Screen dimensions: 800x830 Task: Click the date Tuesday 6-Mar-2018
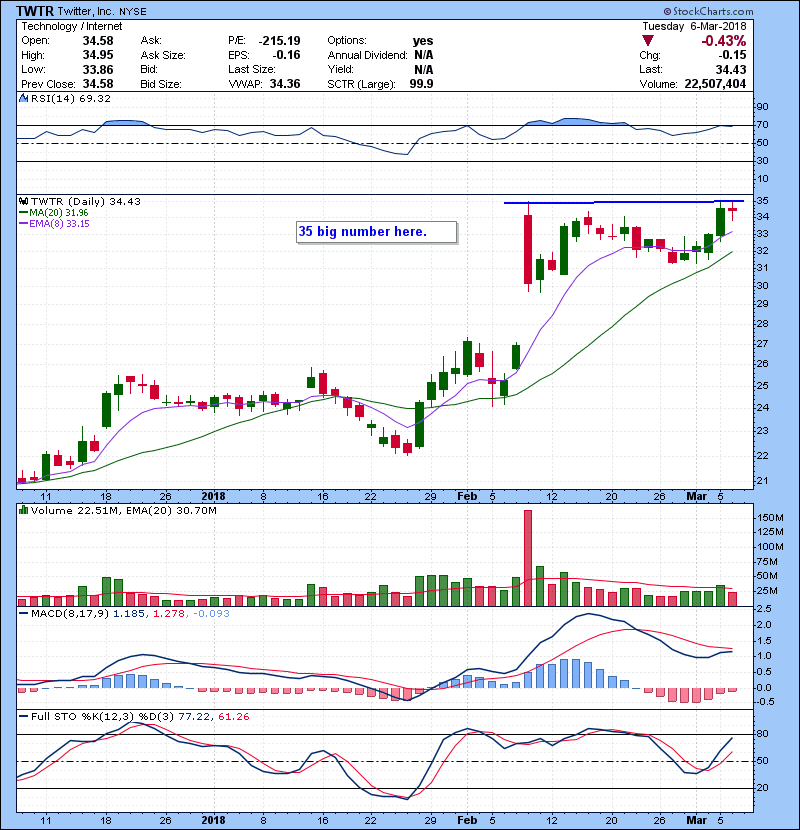coord(694,26)
